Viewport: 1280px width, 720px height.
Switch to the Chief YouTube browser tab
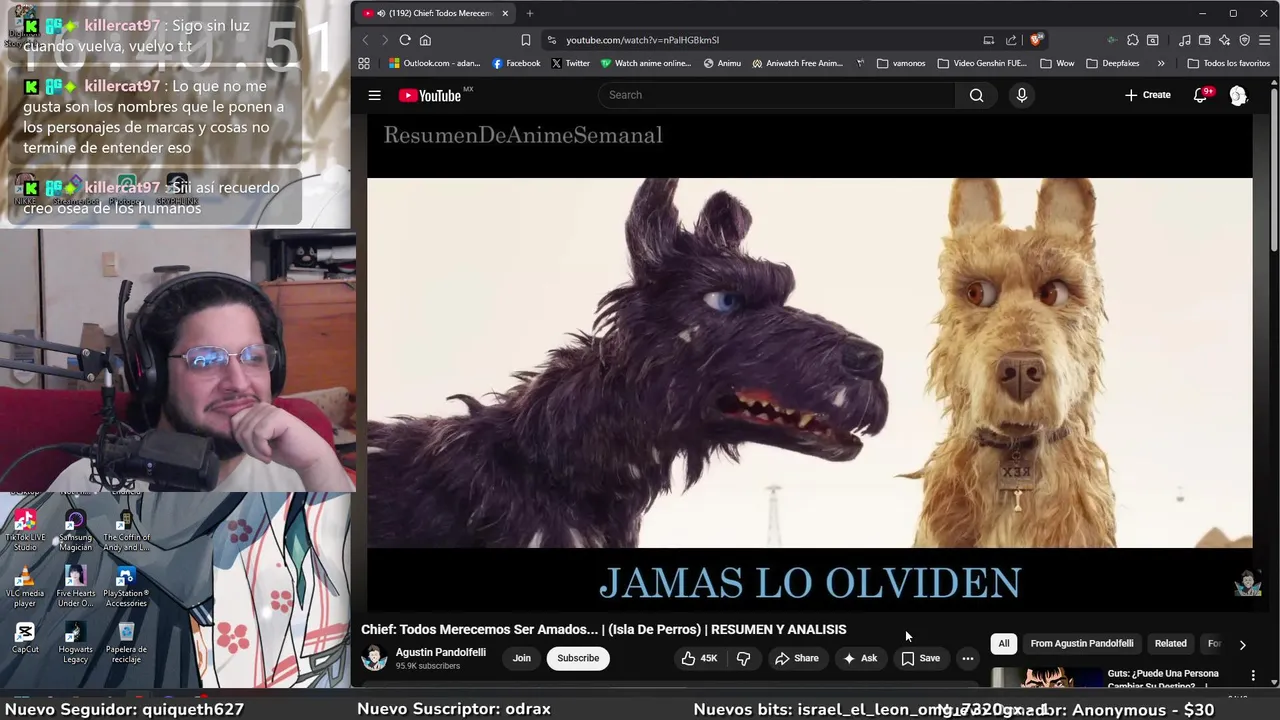435,13
